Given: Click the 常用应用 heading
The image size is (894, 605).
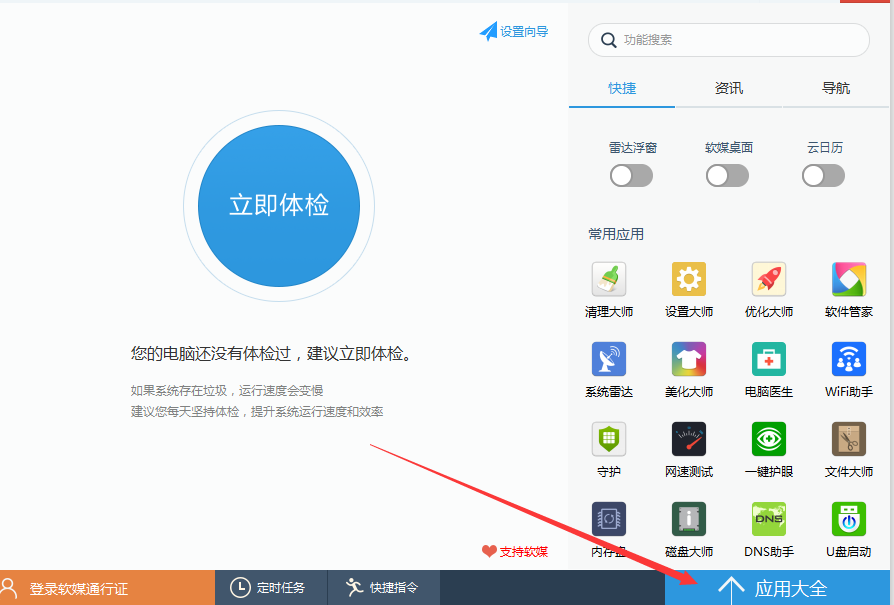Looking at the screenshot, I should point(616,234).
